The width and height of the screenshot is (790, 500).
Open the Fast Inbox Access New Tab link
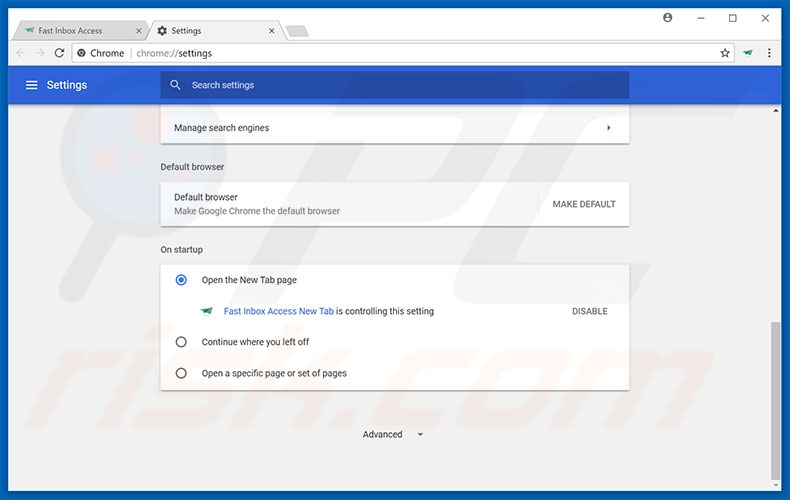tap(279, 311)
